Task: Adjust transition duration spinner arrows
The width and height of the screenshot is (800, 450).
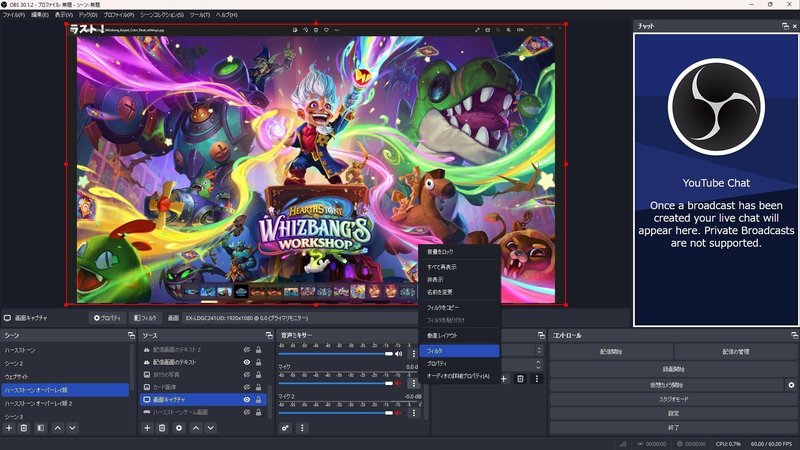Action: [538, 365]
